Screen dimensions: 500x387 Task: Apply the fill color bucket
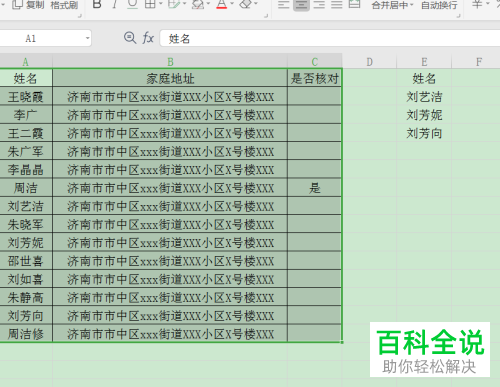198,4
